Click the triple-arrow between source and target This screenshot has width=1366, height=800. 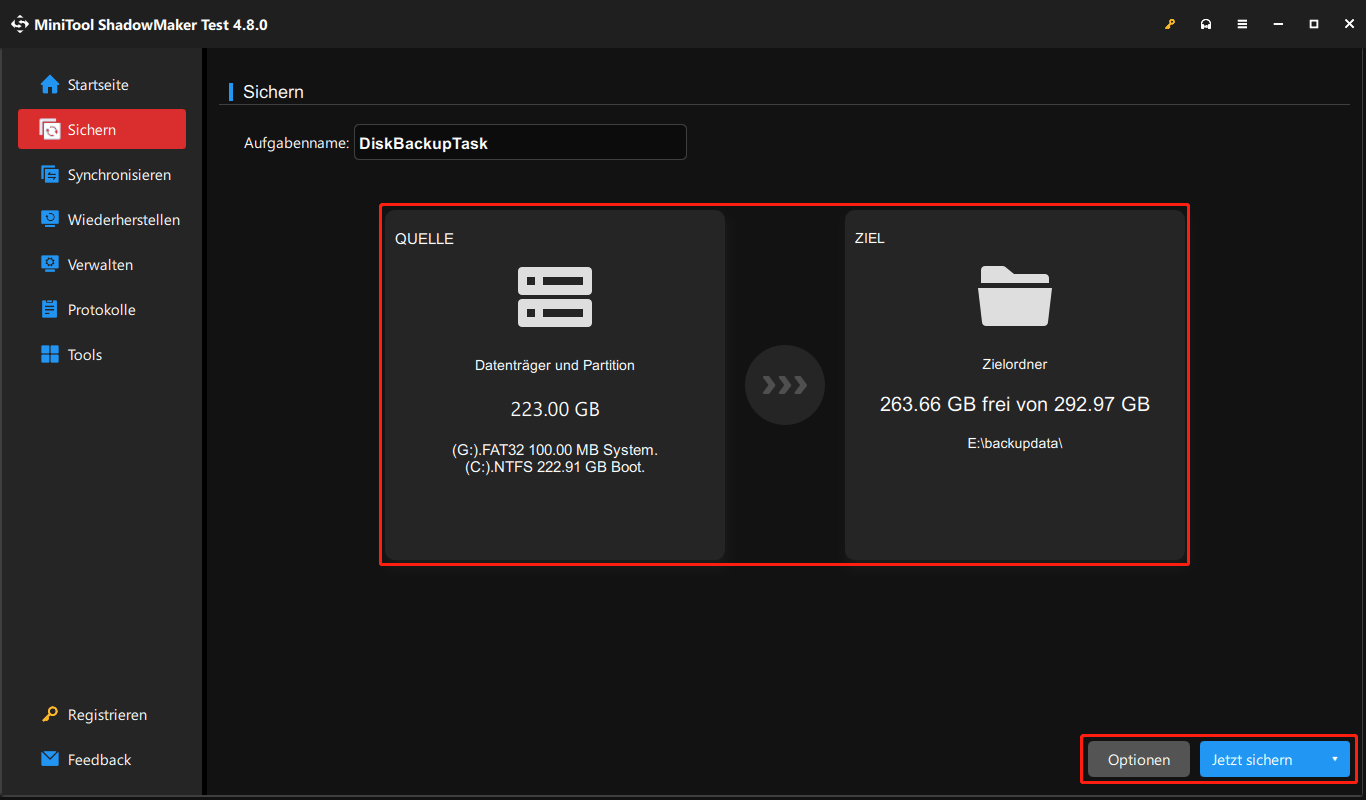tap(785, 385)
